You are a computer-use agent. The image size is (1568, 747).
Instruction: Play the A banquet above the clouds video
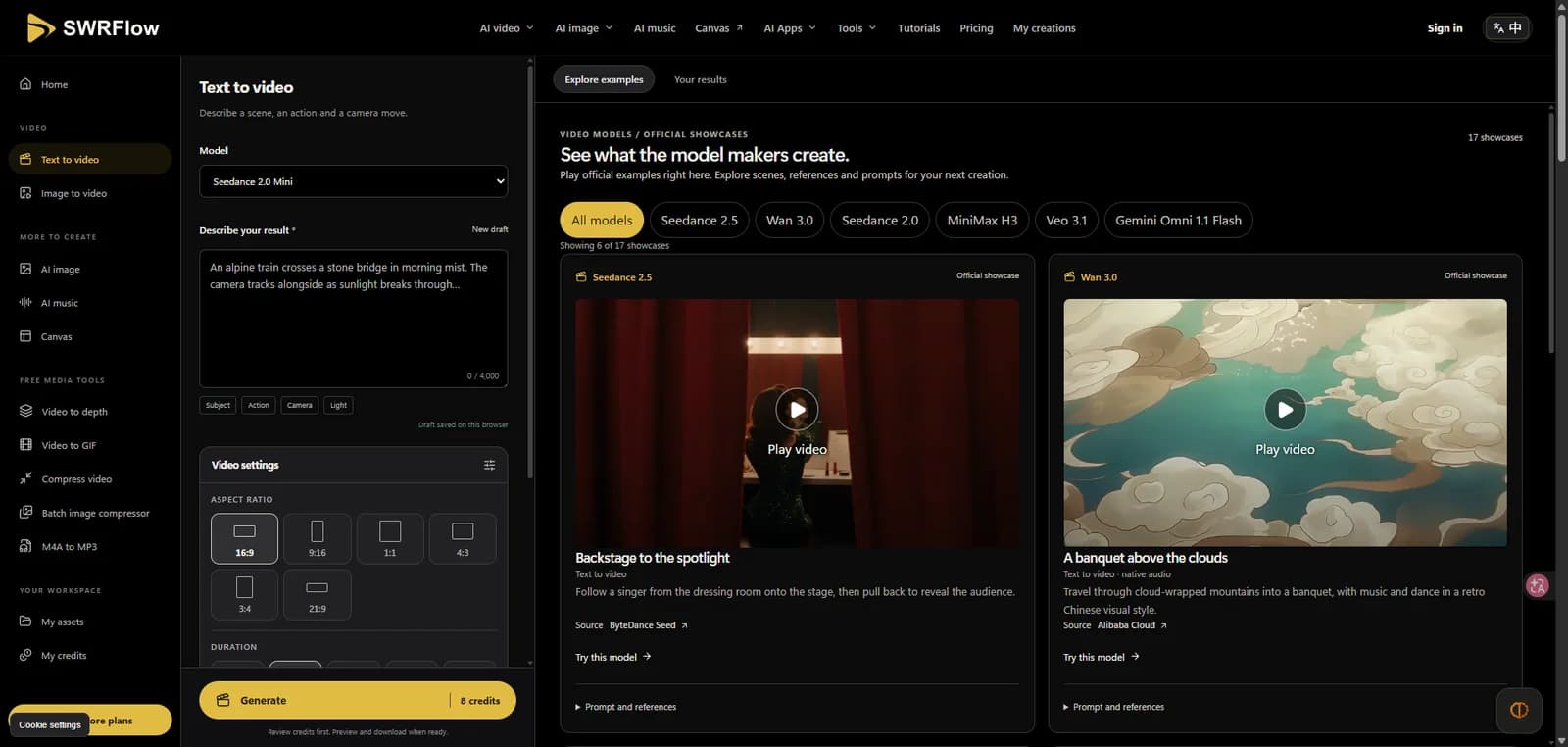[1285, 409]
